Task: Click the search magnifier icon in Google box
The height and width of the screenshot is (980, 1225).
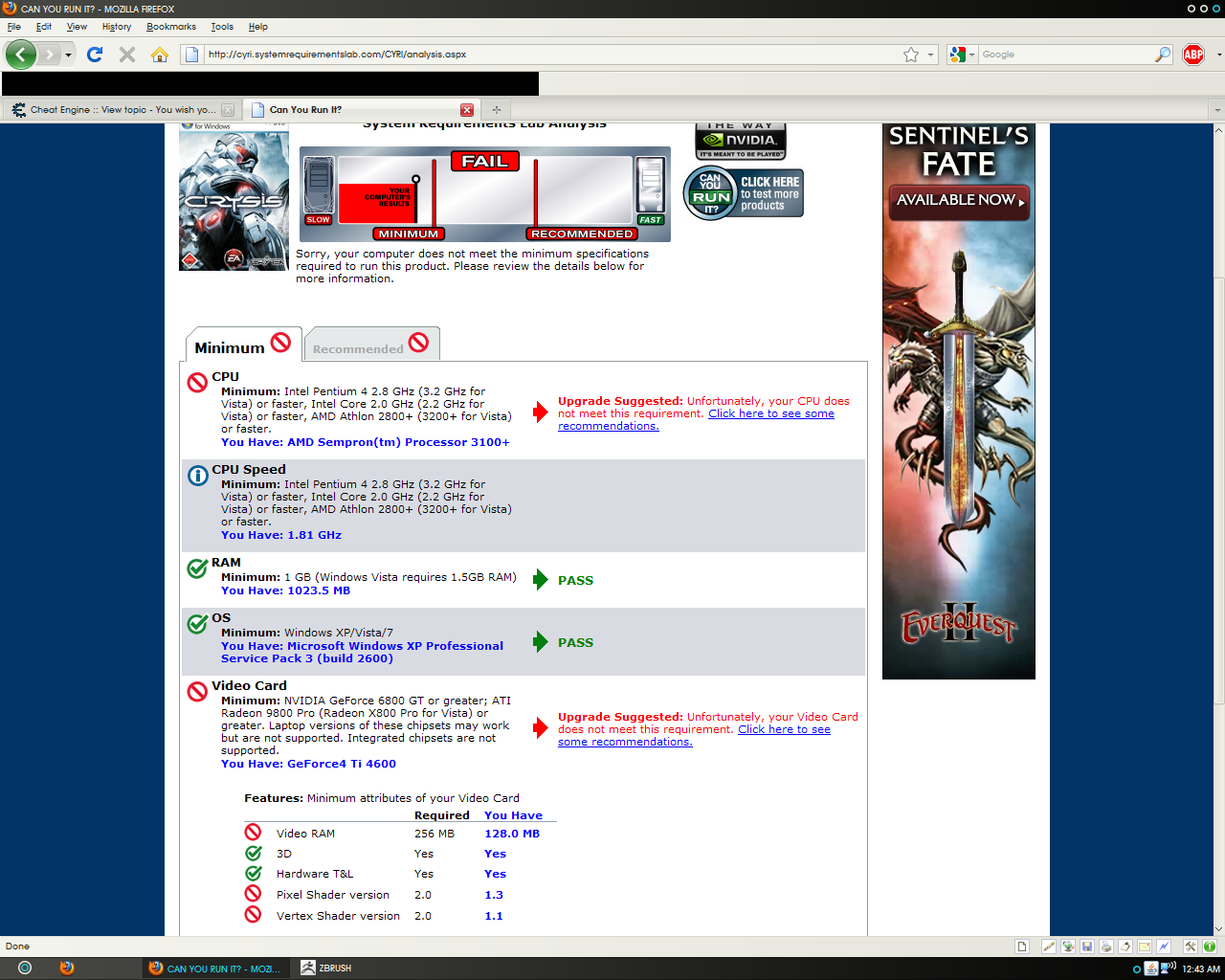Action: (x=1162, y=55)
